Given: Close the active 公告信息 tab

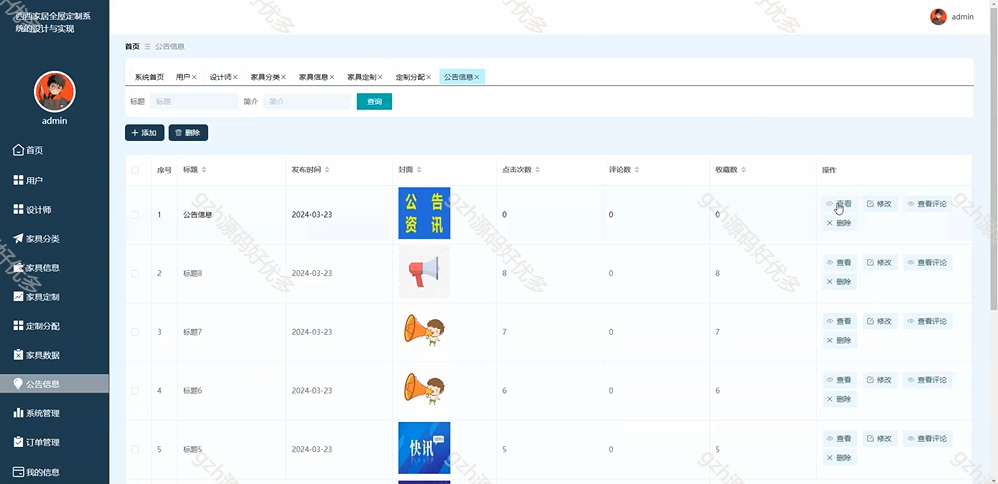Looking at the screenshot, I should point(477,77).
